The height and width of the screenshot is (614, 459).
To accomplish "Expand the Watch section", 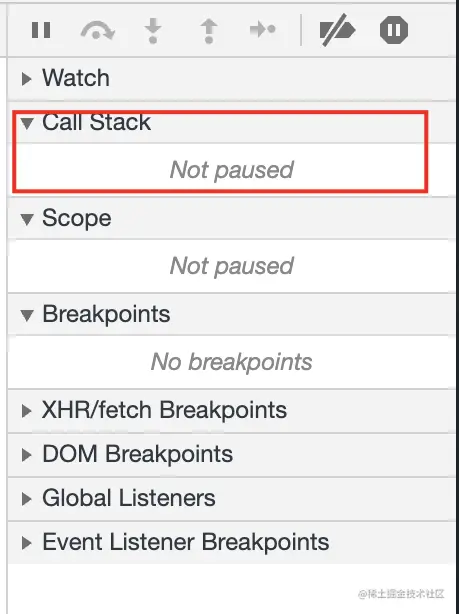I will pyautogui.click(x=27, y=79).
